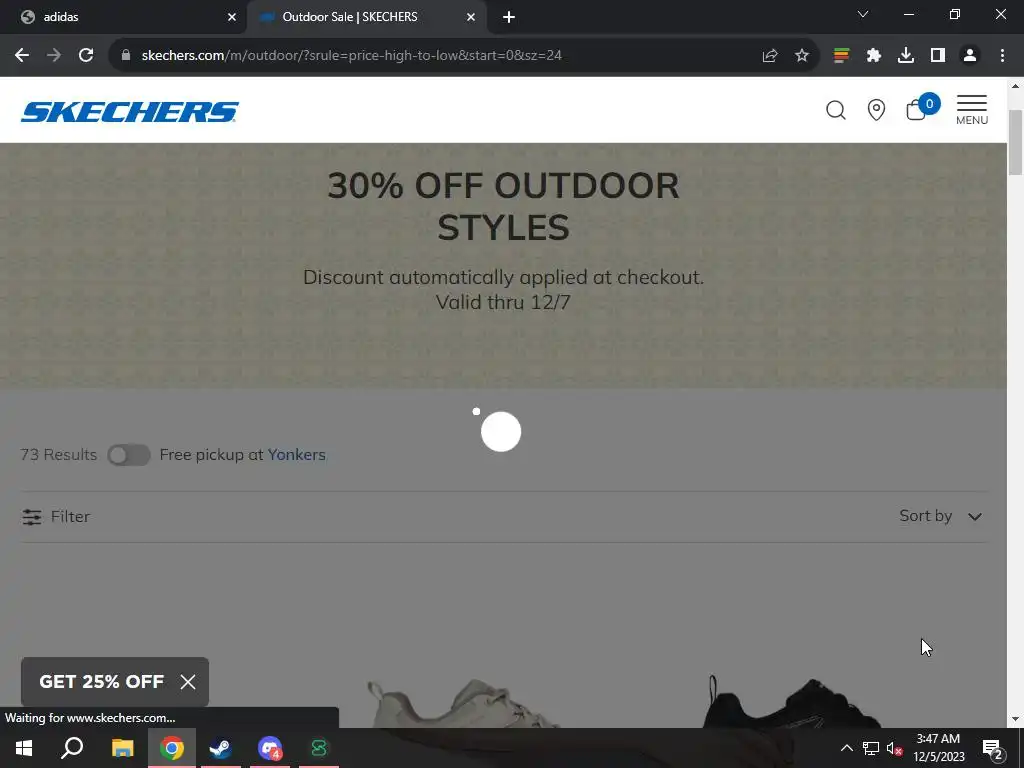1024x768 pixels.
Task: Open the Skechers site search icon
Action: 836,110
